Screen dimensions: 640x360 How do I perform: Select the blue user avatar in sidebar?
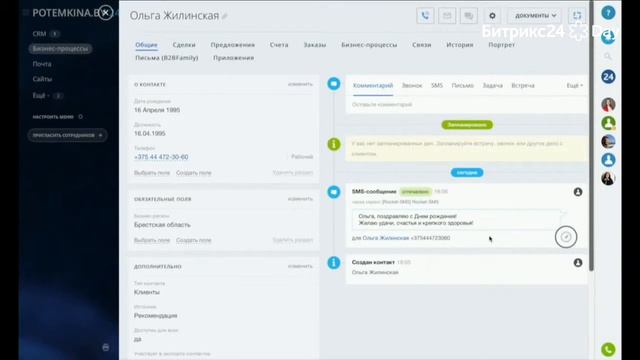point(608,160)
